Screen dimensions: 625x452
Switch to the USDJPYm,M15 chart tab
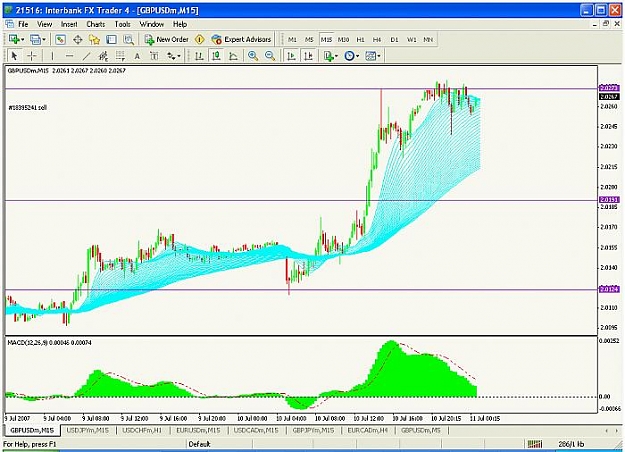pos(88,430)
